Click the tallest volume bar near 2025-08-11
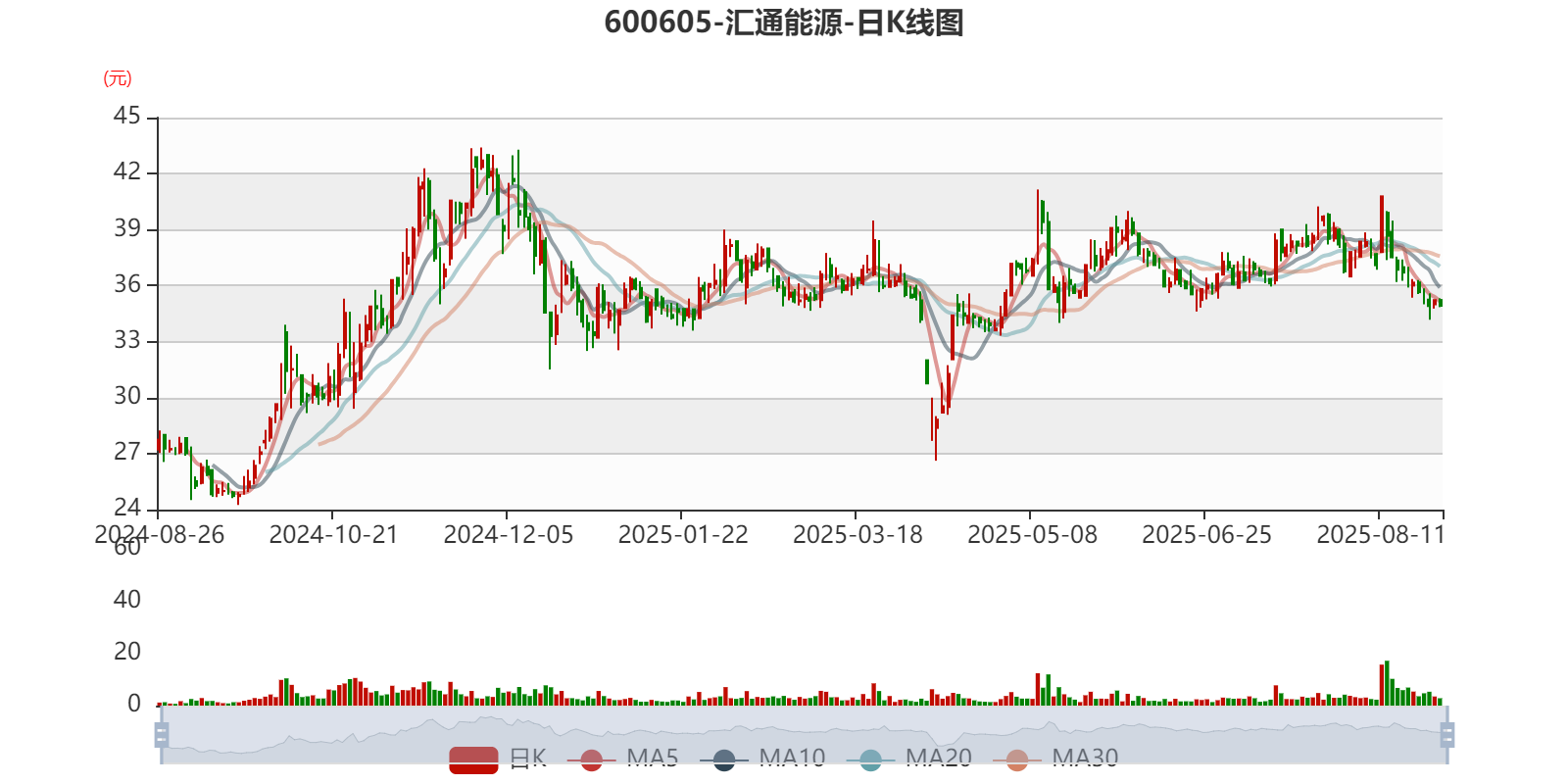The height and width of the screenshot is (784, 1568). click(1387, 683)
